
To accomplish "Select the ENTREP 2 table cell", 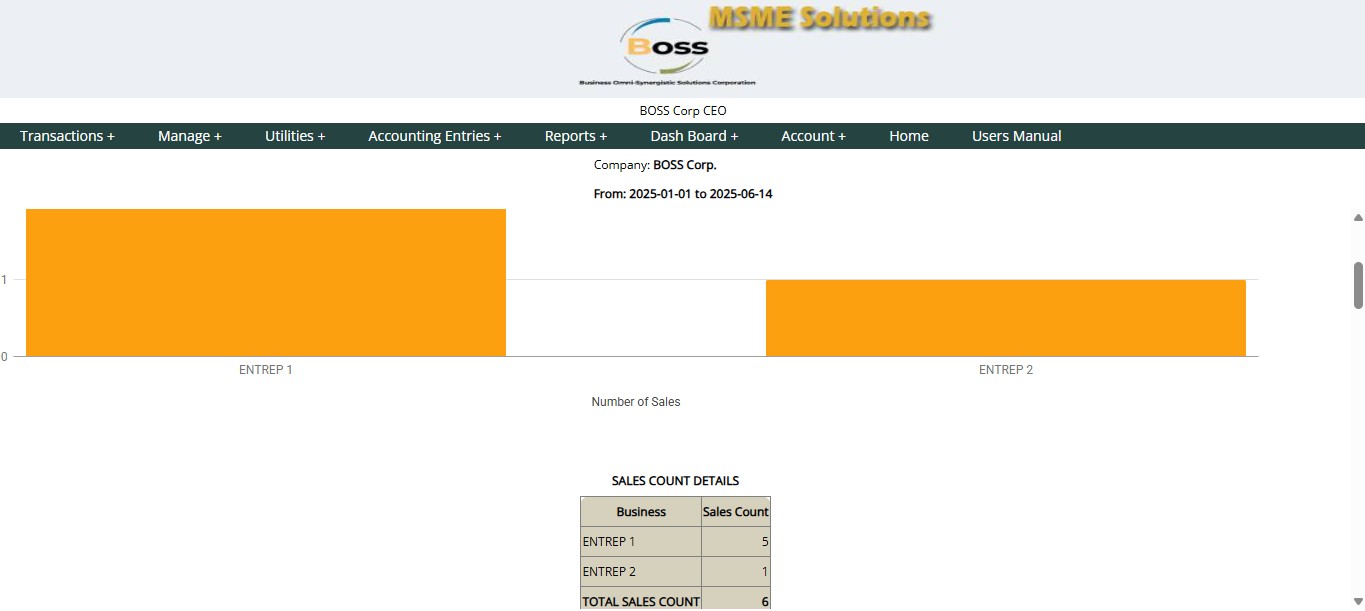I will click(x=641, y=572).
